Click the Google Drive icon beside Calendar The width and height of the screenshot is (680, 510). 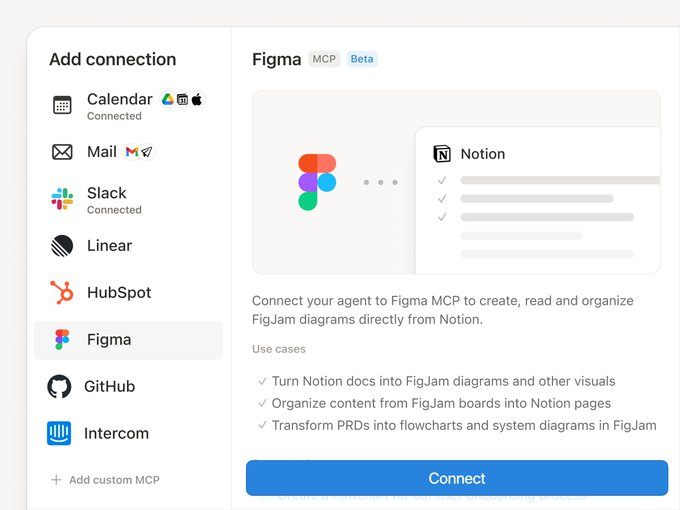pos(168,100)
